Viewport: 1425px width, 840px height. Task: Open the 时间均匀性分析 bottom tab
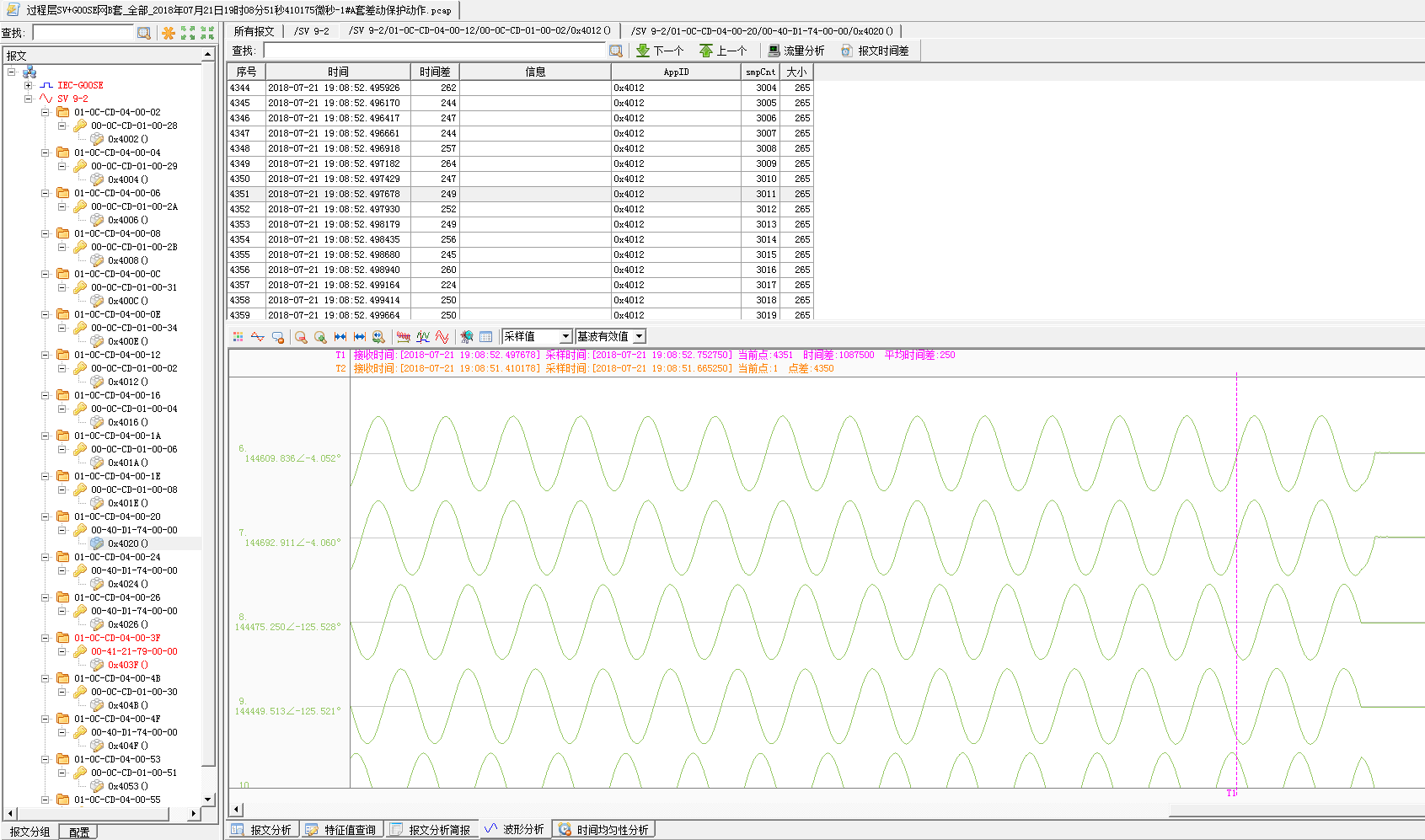pyautogui.click(x=604, y=830)
